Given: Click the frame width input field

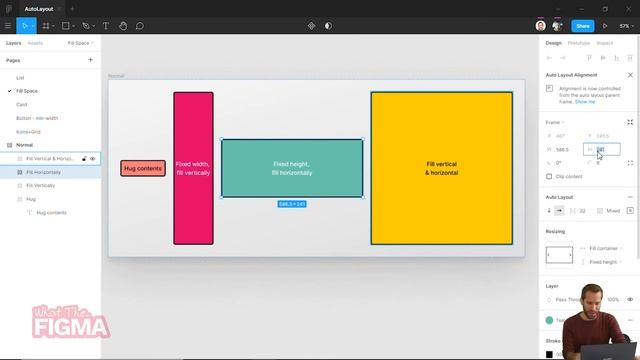Looking at the screenshot, I should point(562,149).
